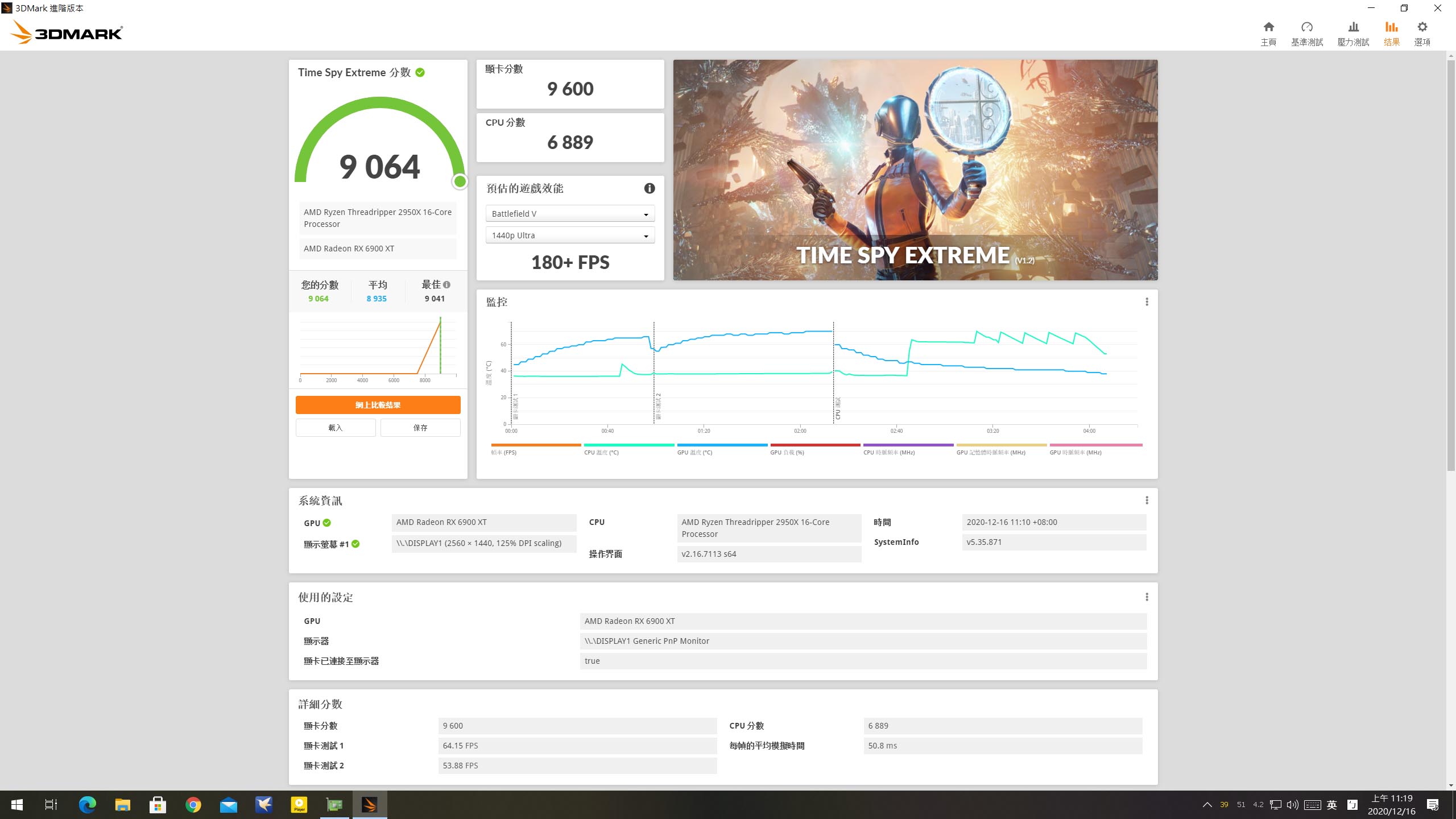
Task: Open the volume control in system tray
Action: coord(1293,805)
